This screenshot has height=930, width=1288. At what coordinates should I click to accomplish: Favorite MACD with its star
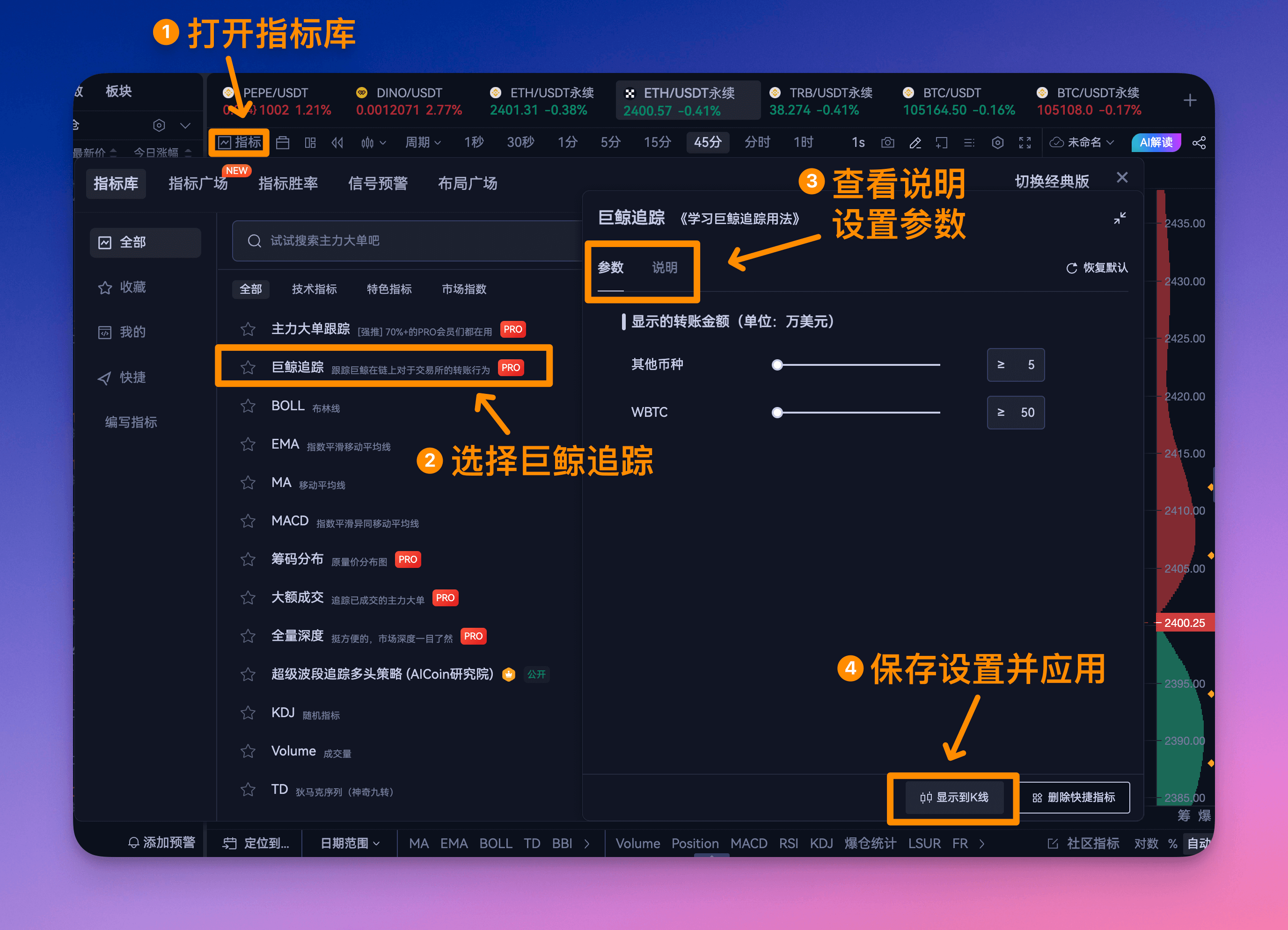point(248,521)
